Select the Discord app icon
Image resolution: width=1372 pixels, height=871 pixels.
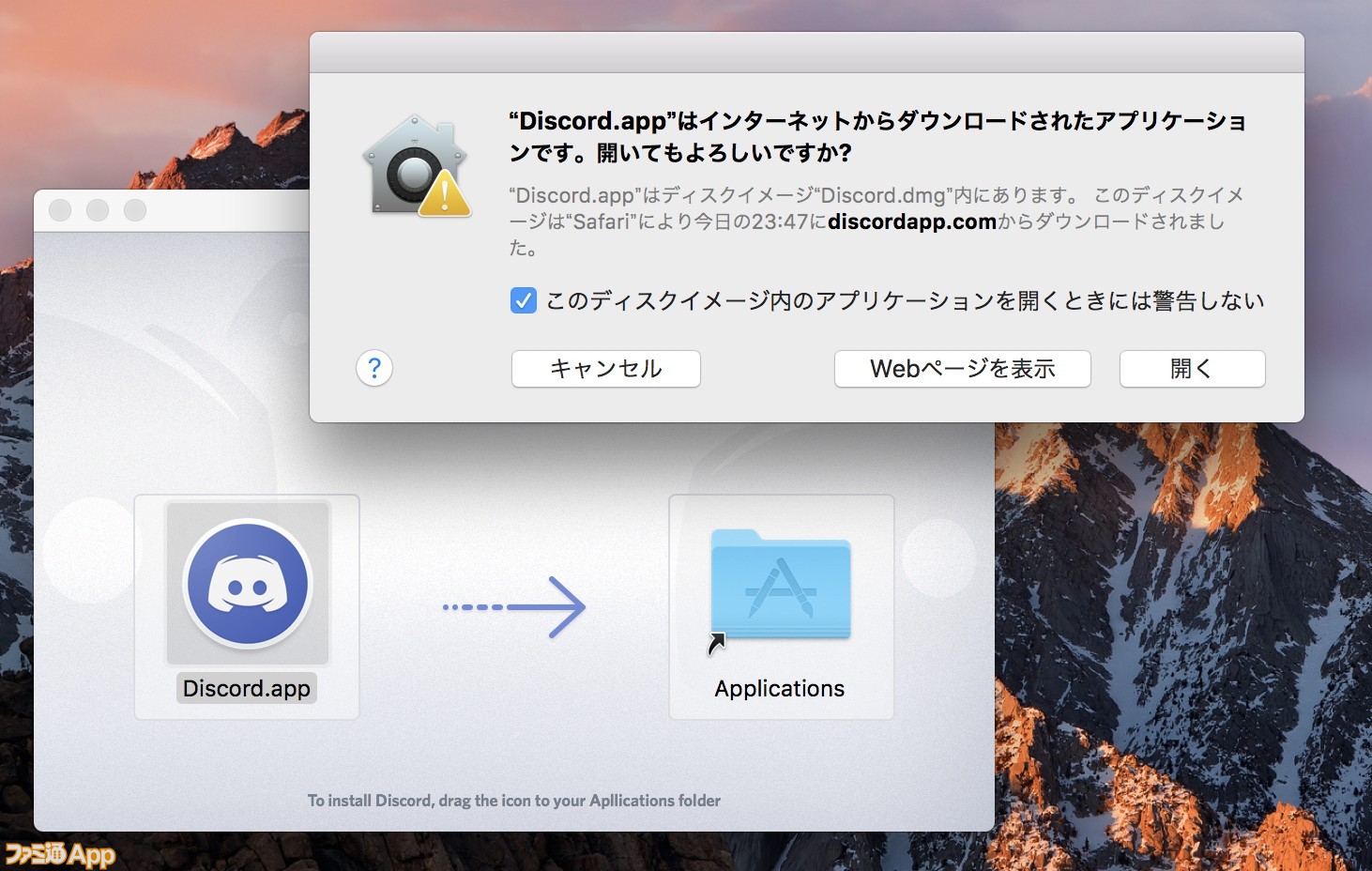[x=248, y=583]
